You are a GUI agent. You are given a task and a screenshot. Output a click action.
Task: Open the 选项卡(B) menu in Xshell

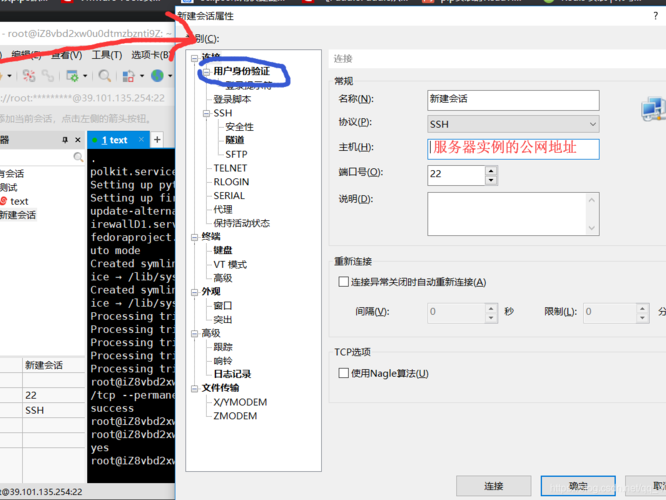(150, 55)
